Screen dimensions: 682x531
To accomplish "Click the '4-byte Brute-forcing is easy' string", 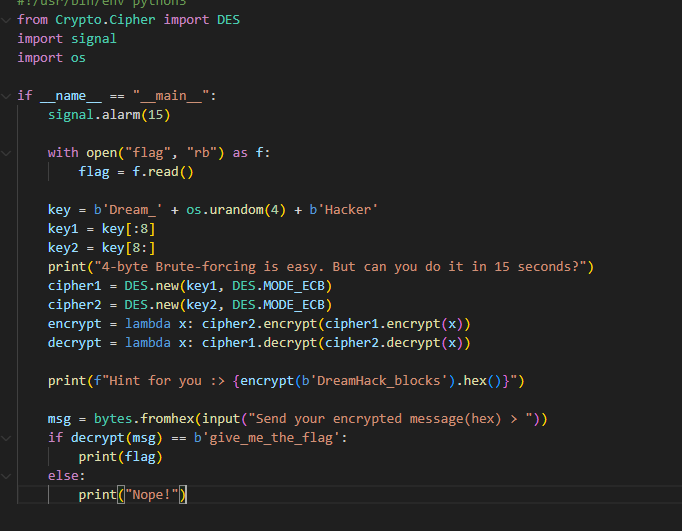I will (340, 267).
